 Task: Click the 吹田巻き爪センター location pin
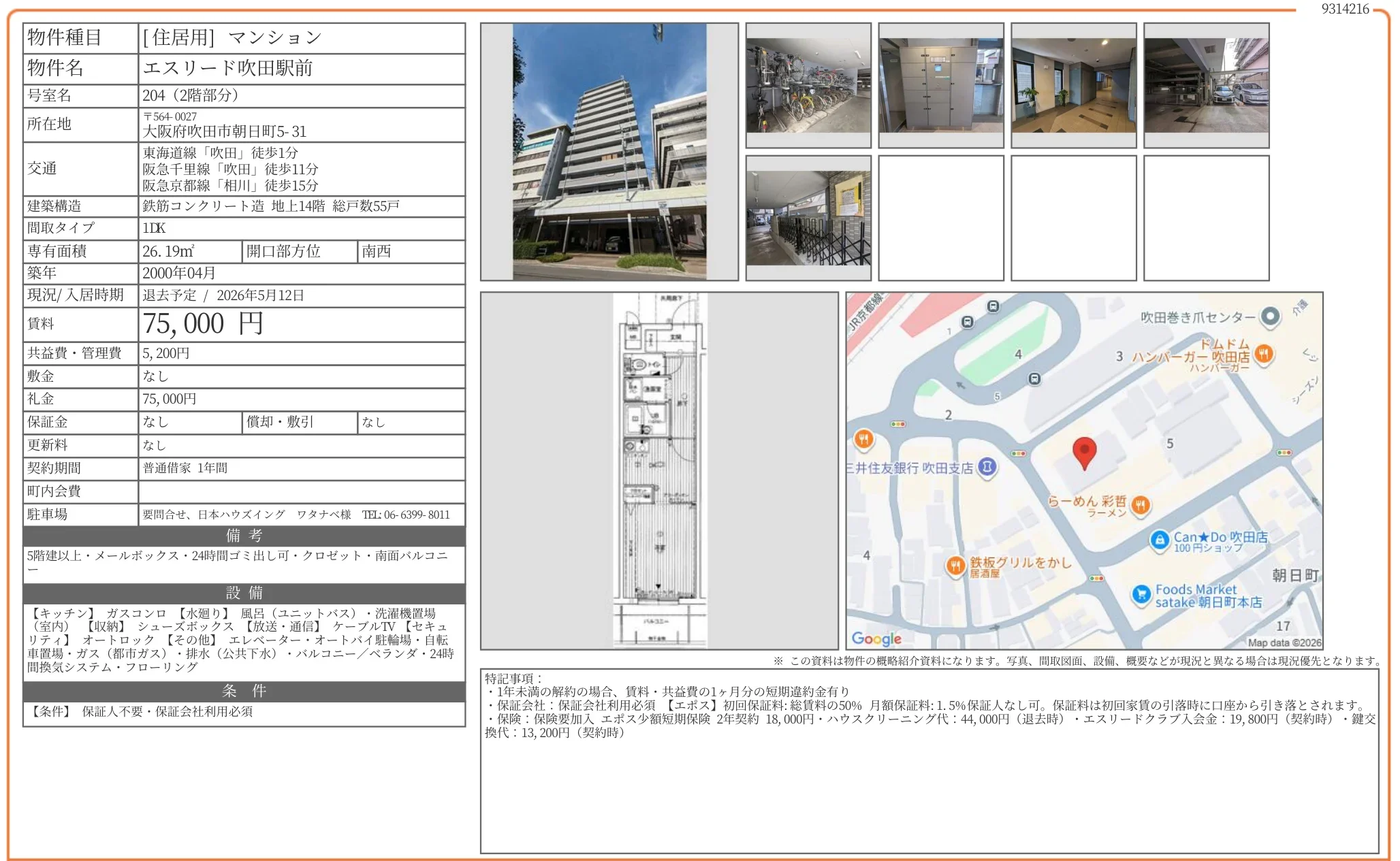(1271, 316)
